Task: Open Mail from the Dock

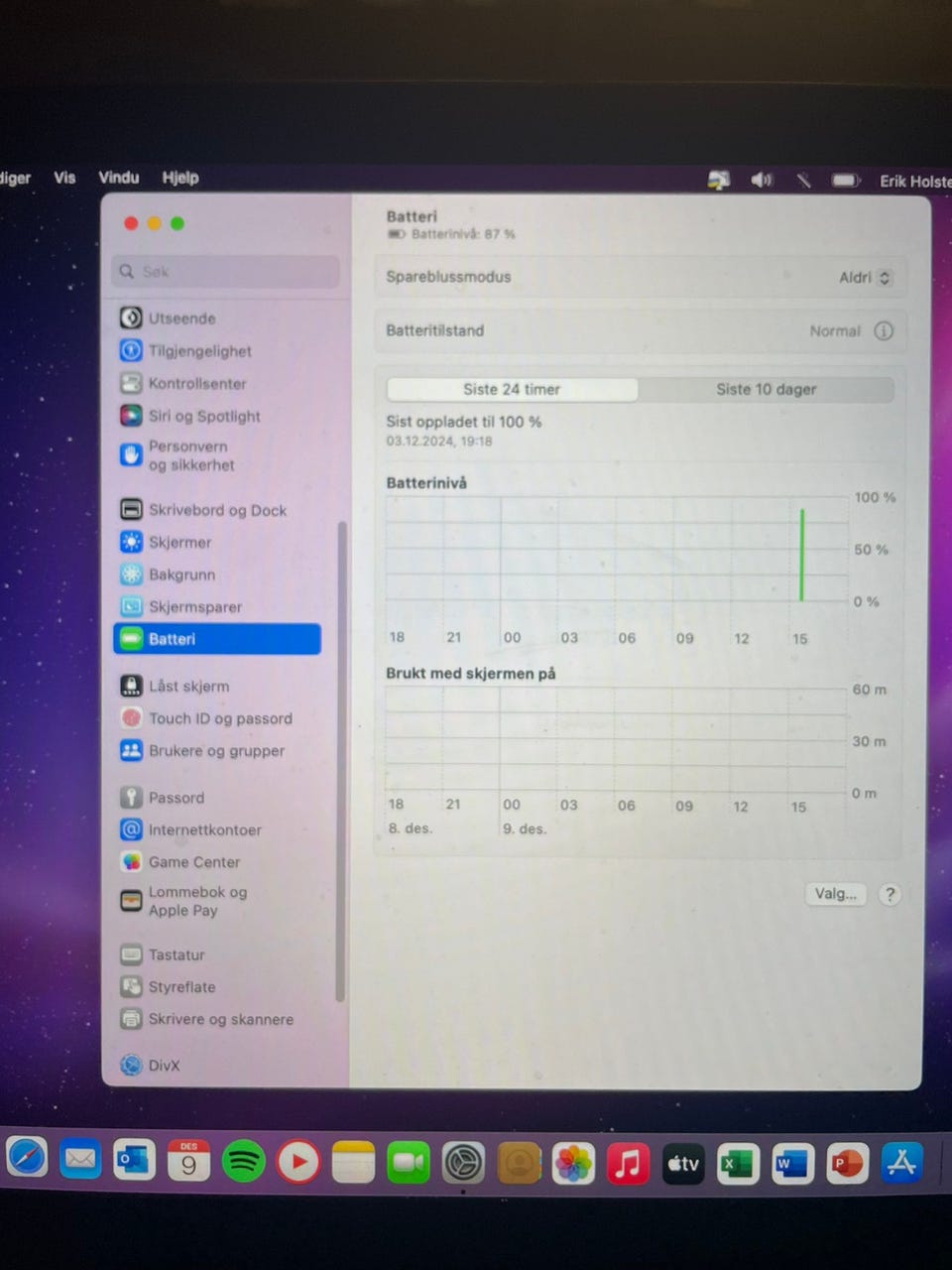Action: point(80,1158)
